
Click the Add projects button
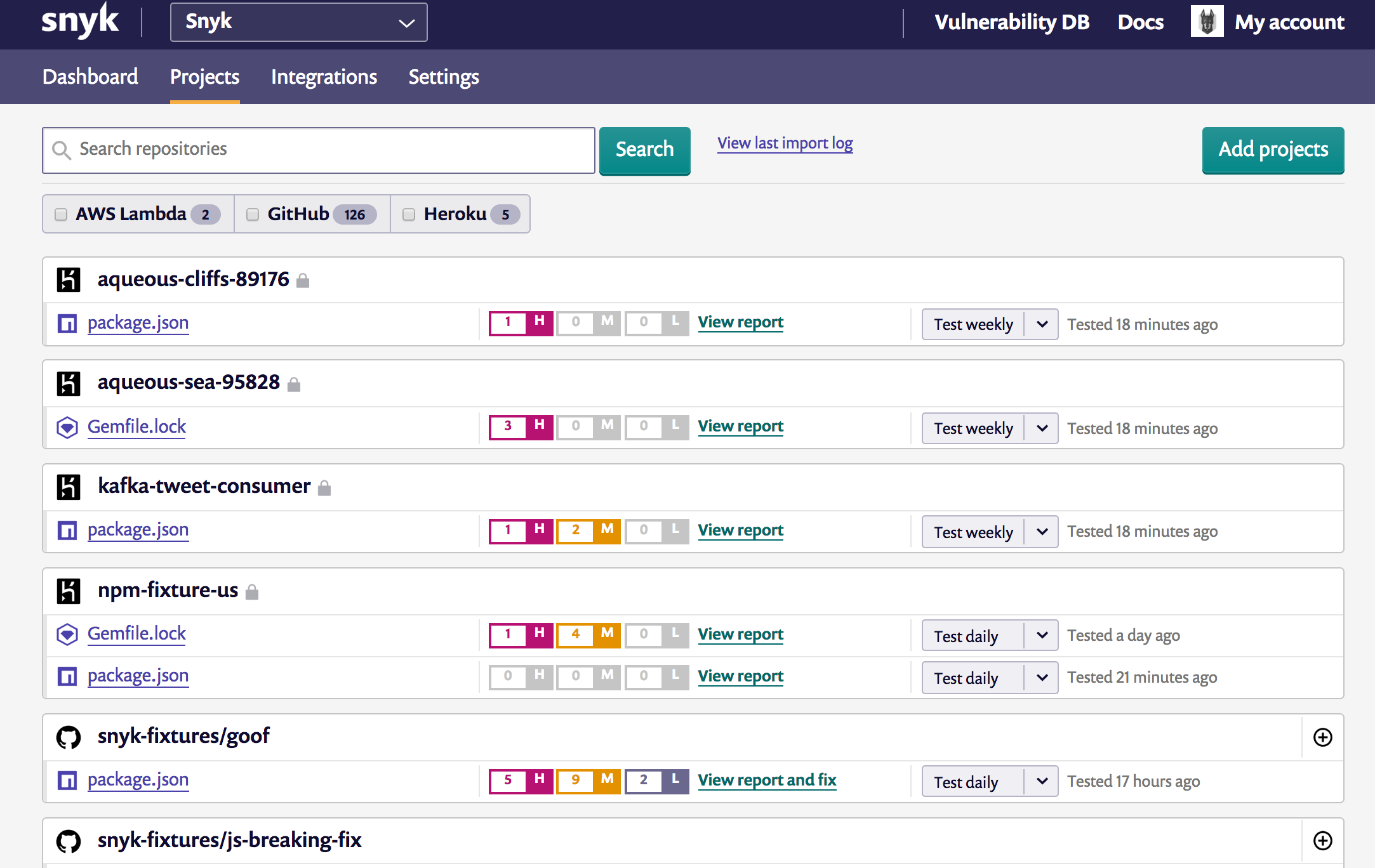coord(1273,150)
